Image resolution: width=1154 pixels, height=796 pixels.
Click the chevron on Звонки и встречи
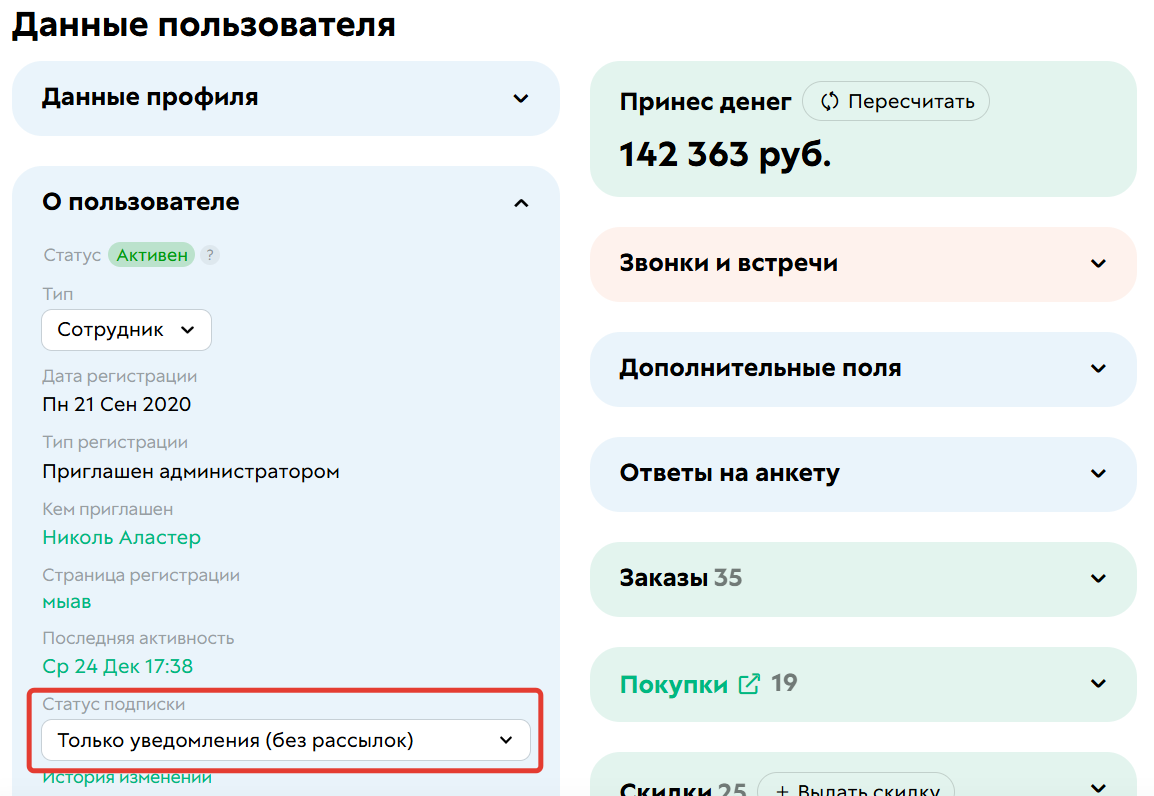[x=1097, y=264]
